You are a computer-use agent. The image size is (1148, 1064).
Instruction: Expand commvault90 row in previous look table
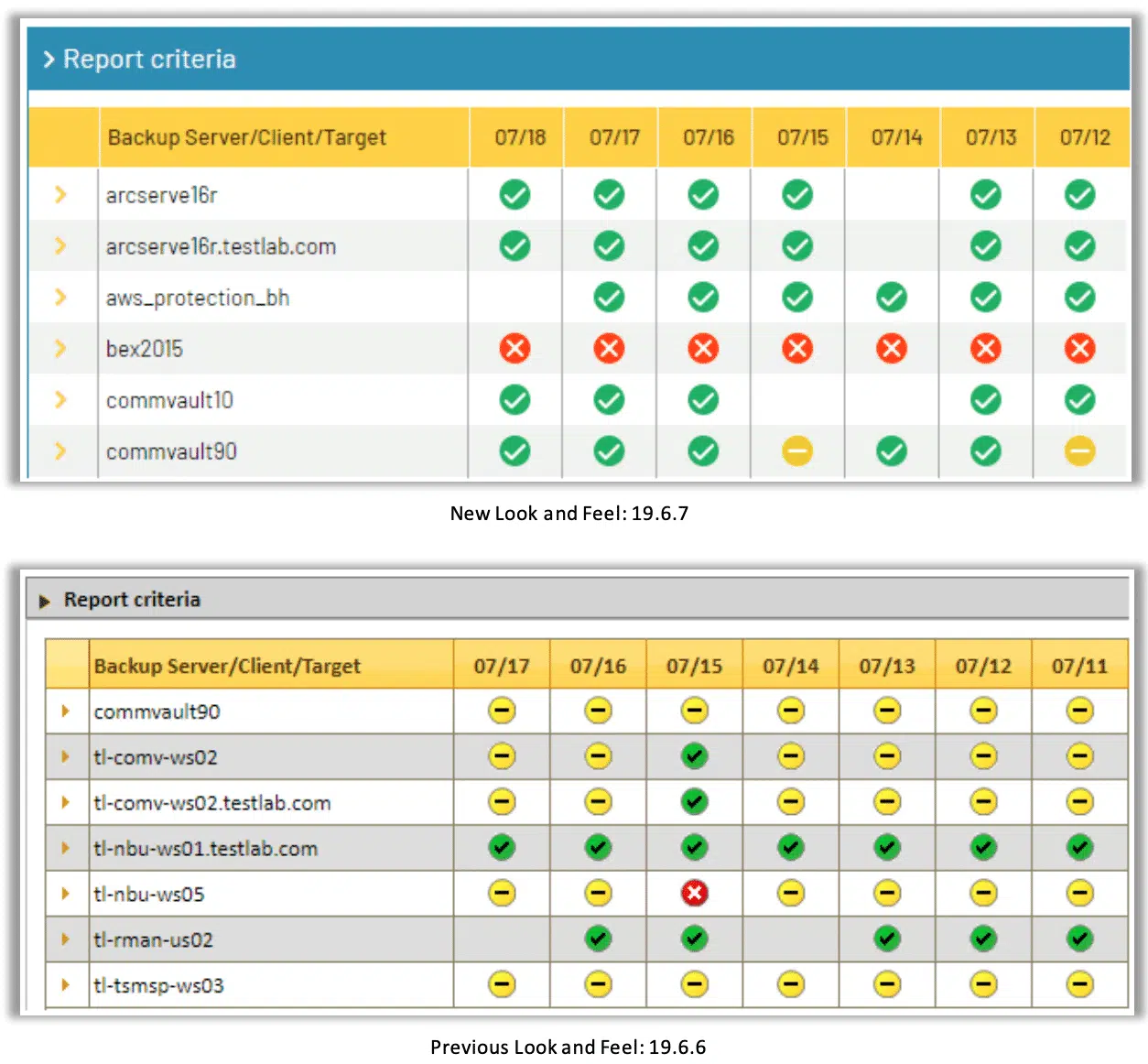click(x=65, y=711)
